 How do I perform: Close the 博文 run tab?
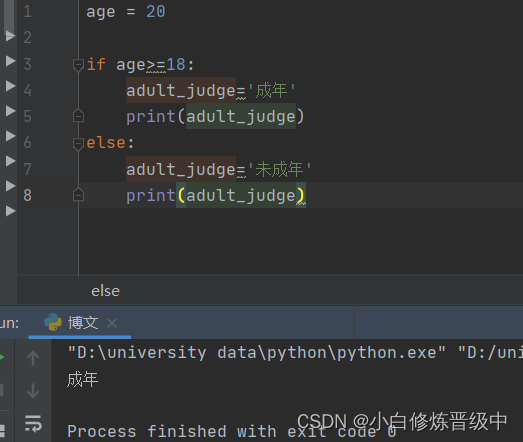112,323
